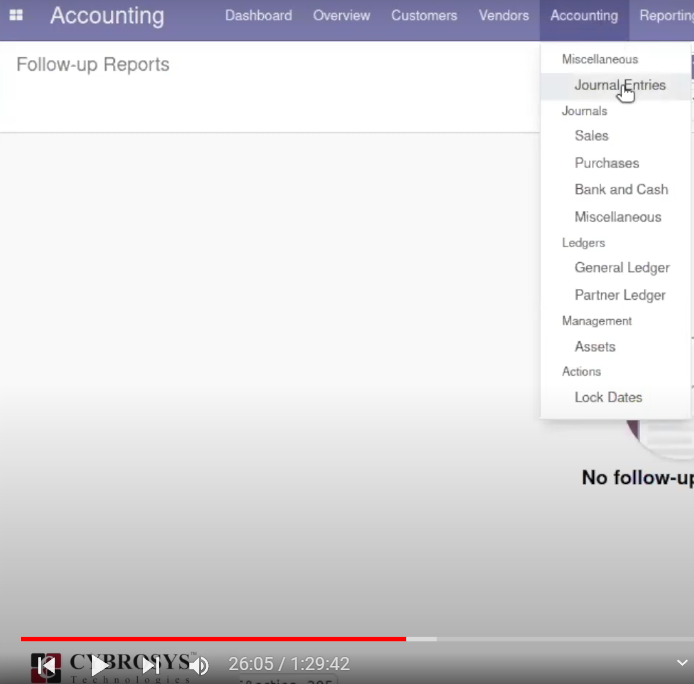Open the General Ledger
Image resolution: width=694 pixels, height=684 pixels.
(622, 268)
